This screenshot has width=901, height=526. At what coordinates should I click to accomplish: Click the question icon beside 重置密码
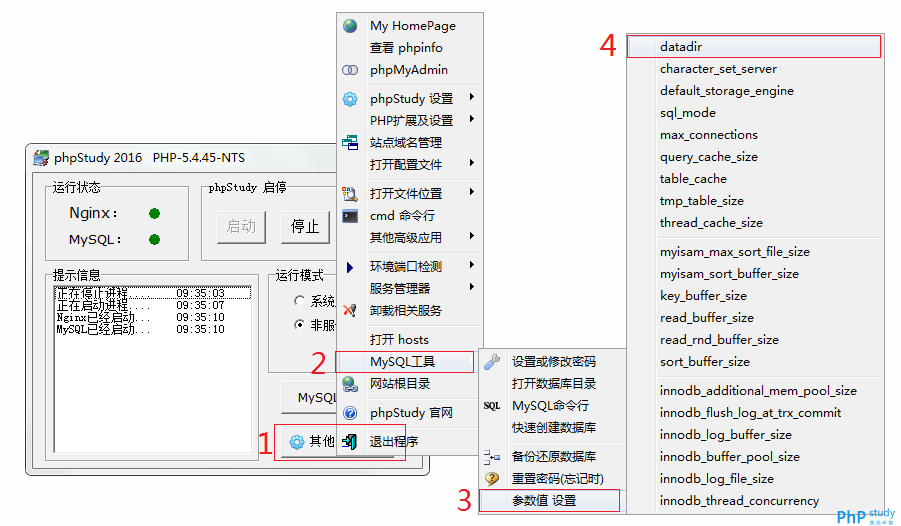pyautogui.click(x=492, y=479)
